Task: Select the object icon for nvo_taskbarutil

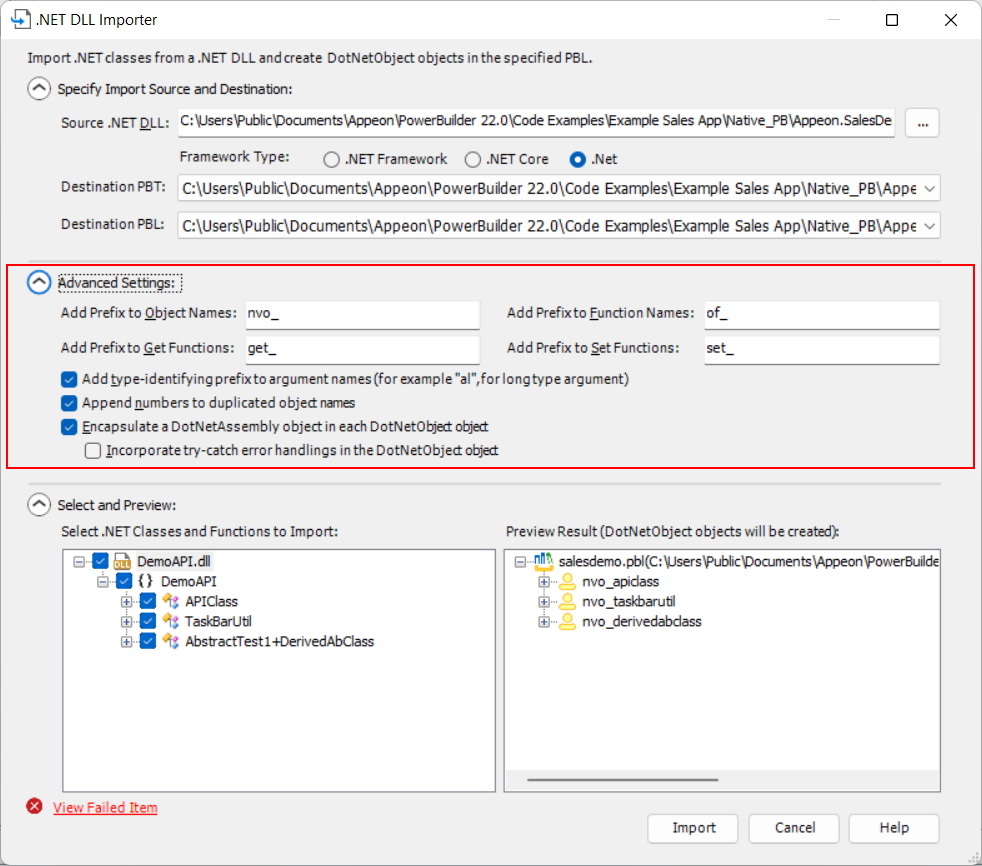Action: tap(566, 601)
